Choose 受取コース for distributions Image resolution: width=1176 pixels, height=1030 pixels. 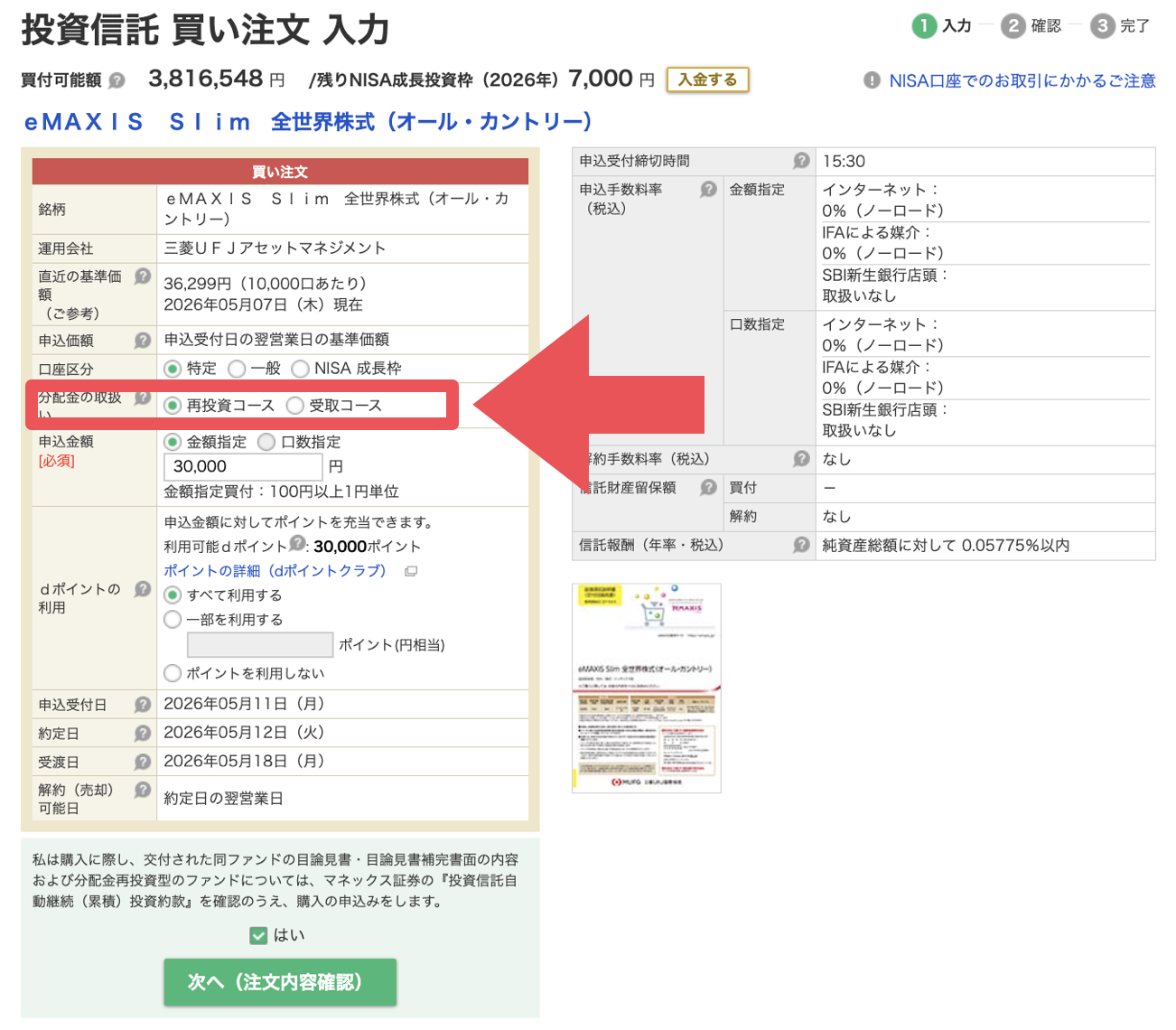[x=294, y=406]
